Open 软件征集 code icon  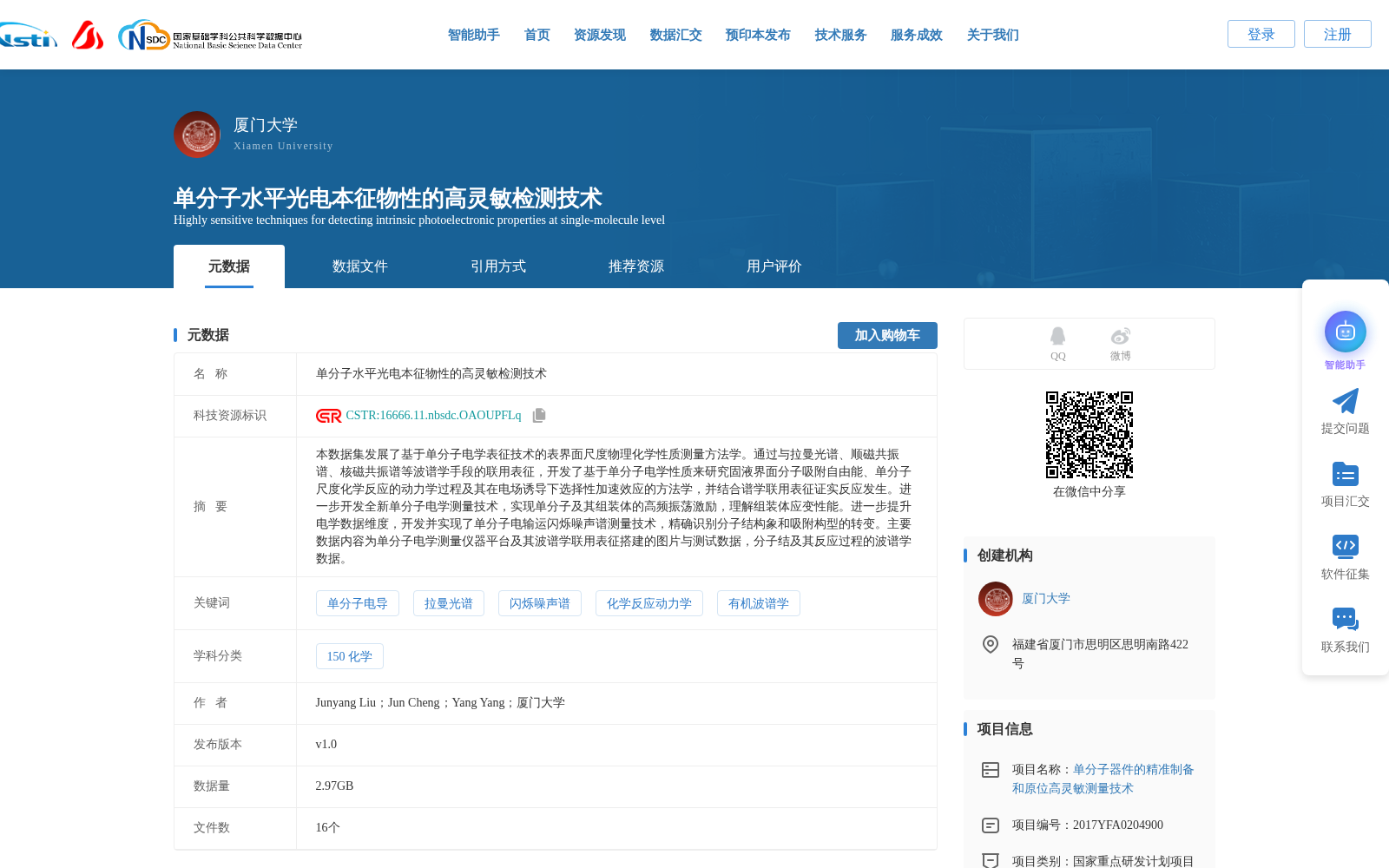(1345, 546)
